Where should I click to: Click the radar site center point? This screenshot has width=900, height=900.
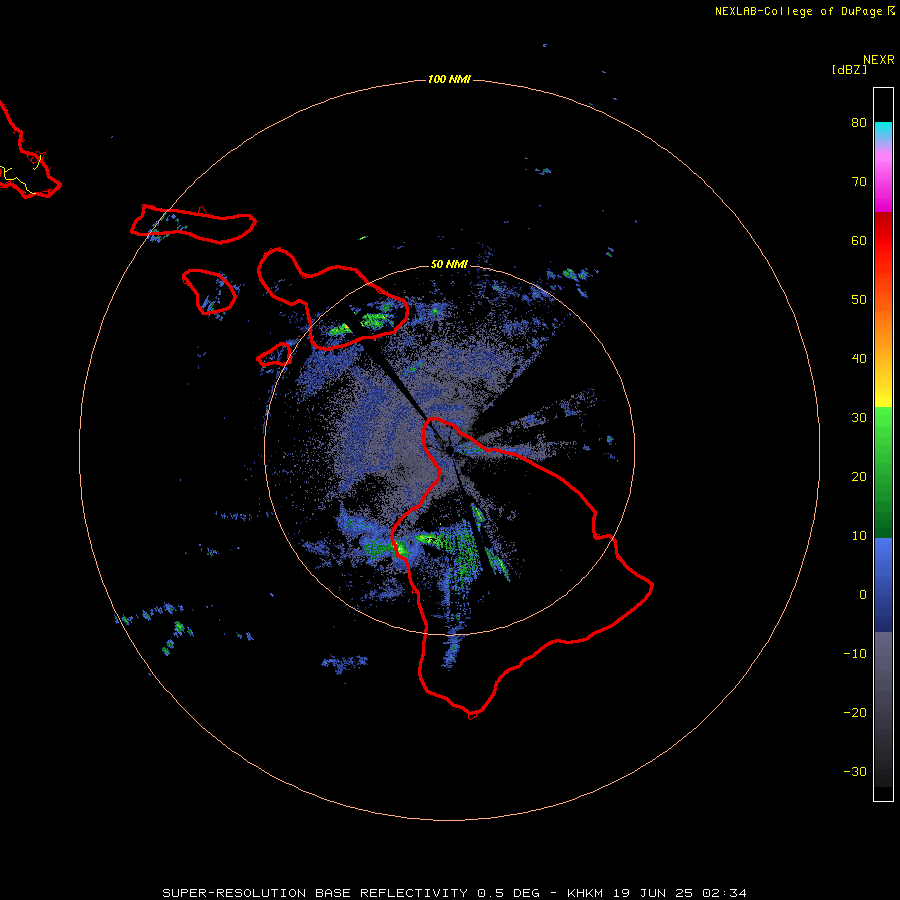point(449,449)
